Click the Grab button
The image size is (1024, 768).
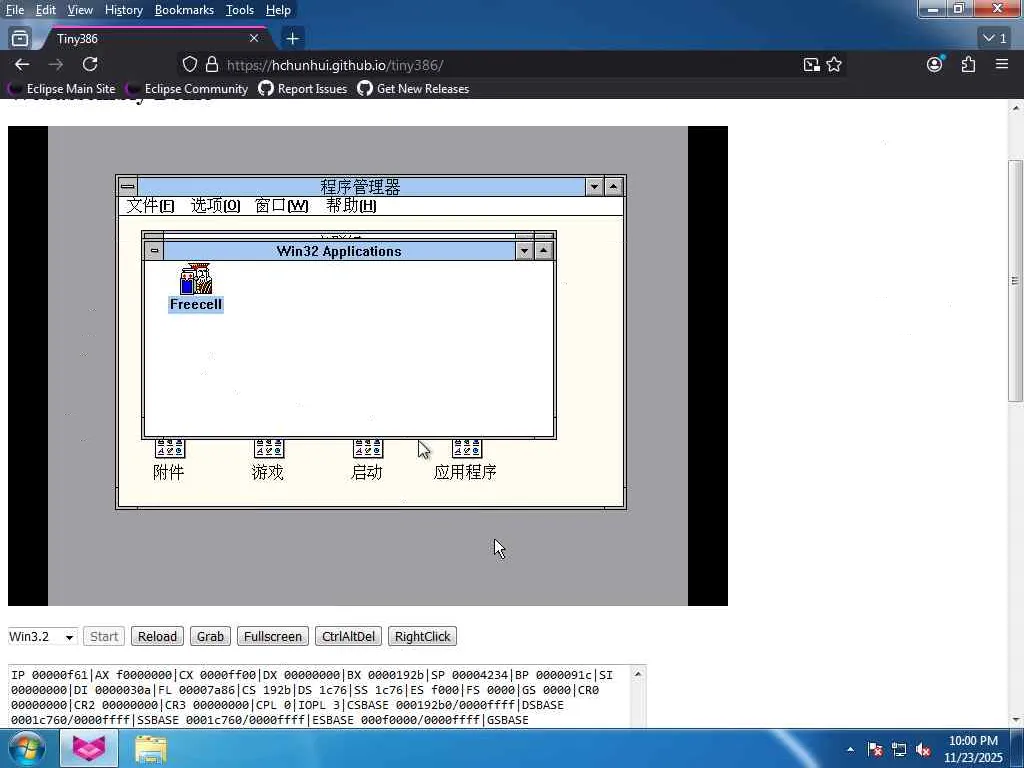point(210,637)
